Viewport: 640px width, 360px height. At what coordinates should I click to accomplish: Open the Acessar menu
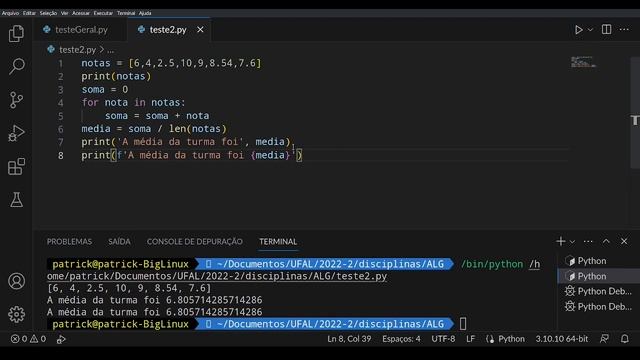coord(81,13)
